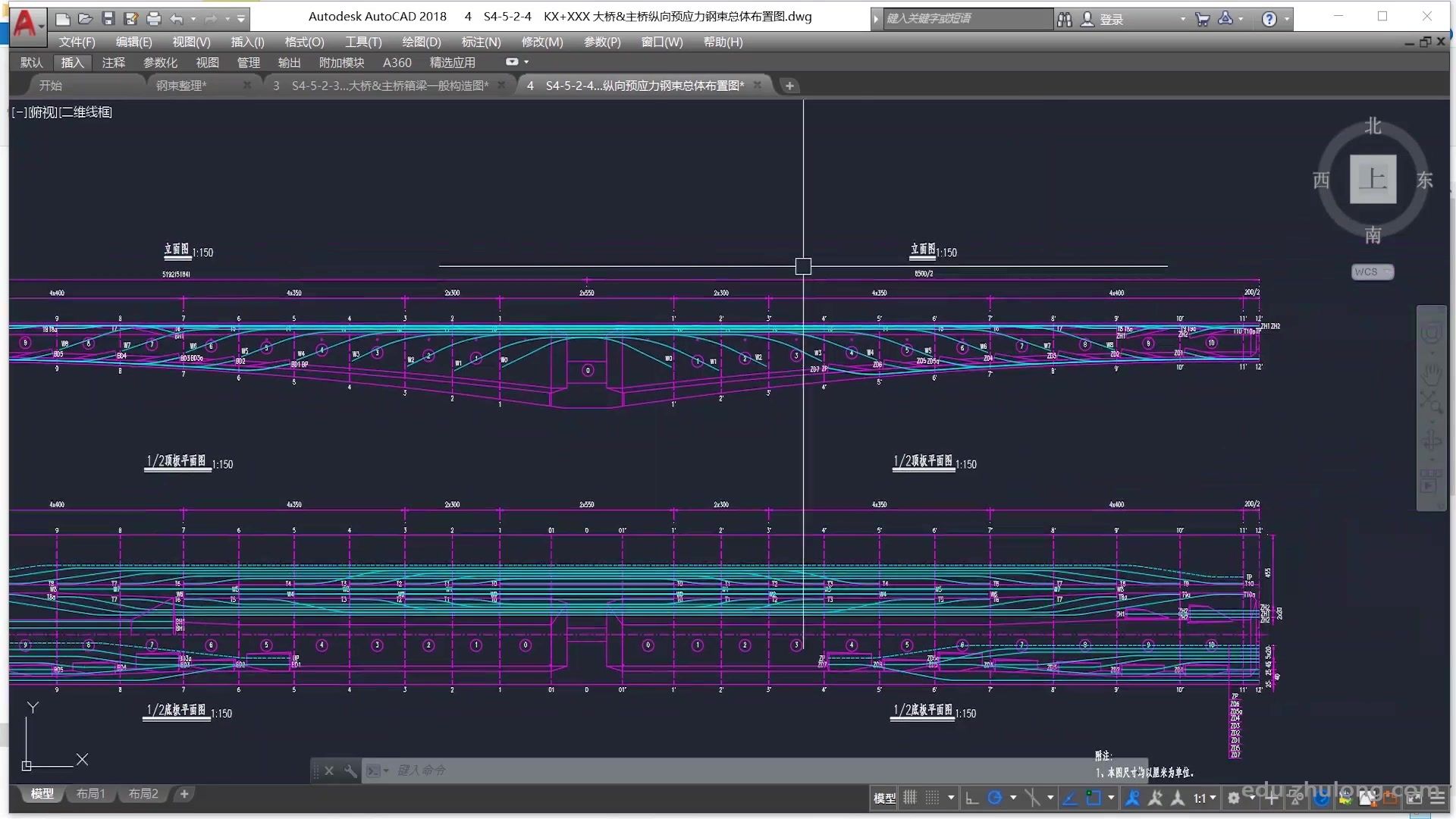Switch to the 布局1 layout tab
This screenshot has height=819, width=1456.
click(x=91, y=794)
